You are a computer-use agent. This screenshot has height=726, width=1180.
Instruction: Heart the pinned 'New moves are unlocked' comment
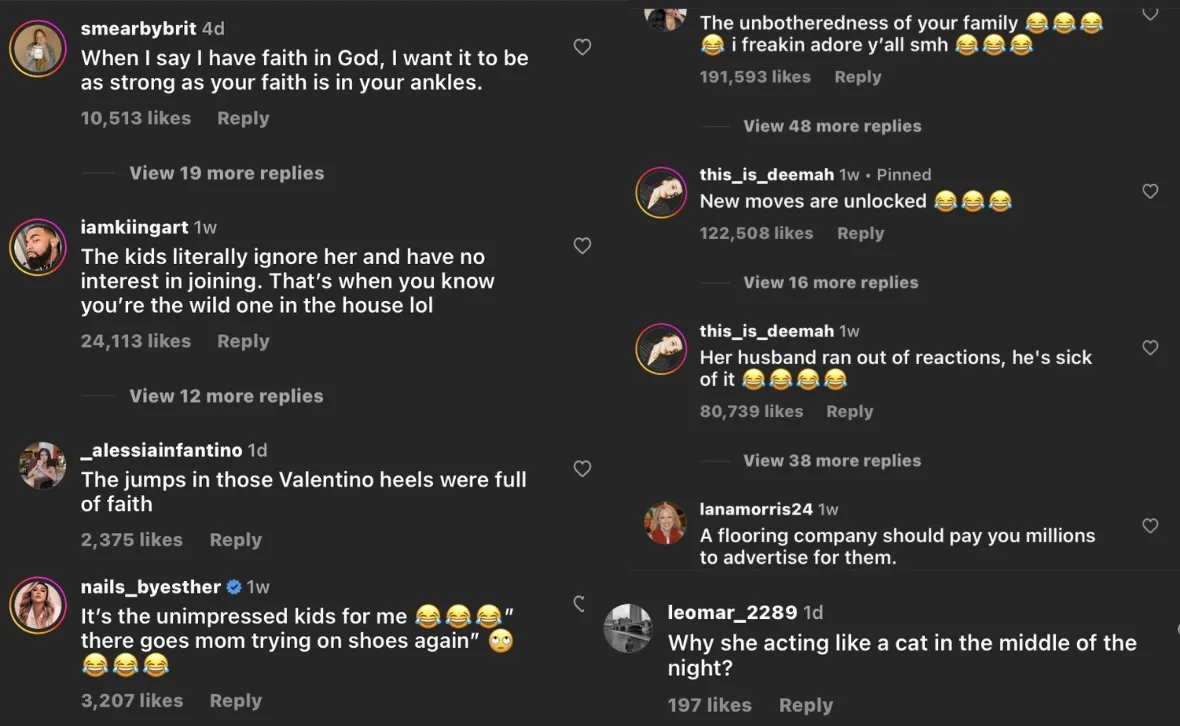tap(1150, 191)
